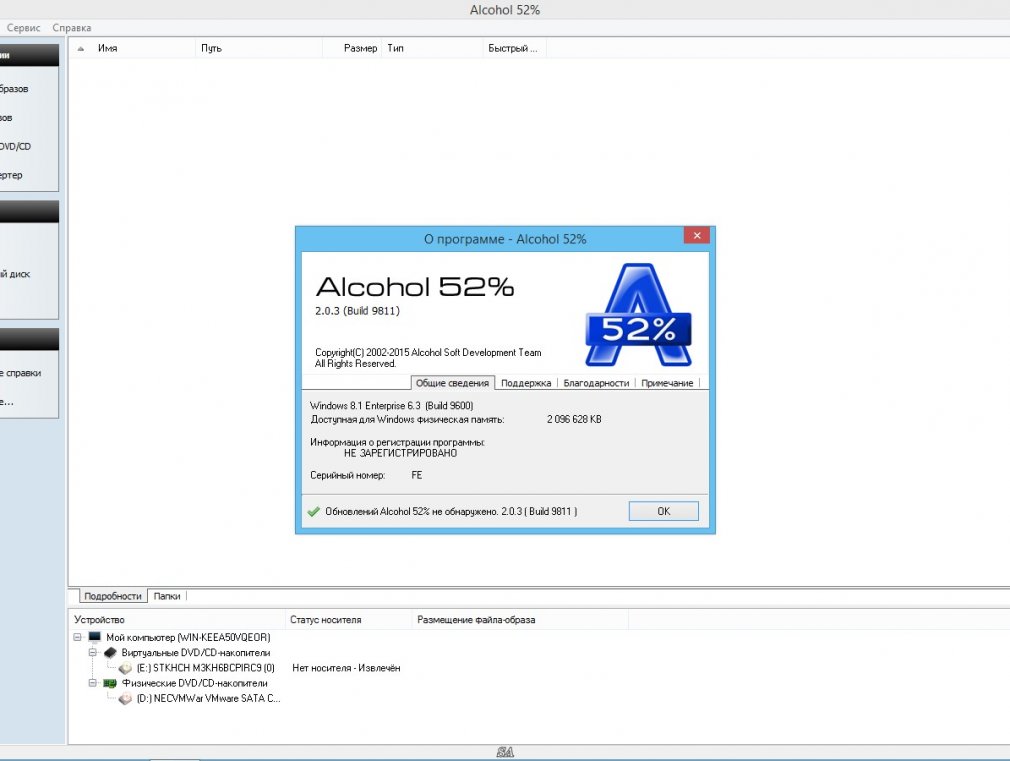This screenshot has width=1010, height=761.
Task: Click Windows 8.1 Enterprise 6.3 text
Action: coord(392,405)
